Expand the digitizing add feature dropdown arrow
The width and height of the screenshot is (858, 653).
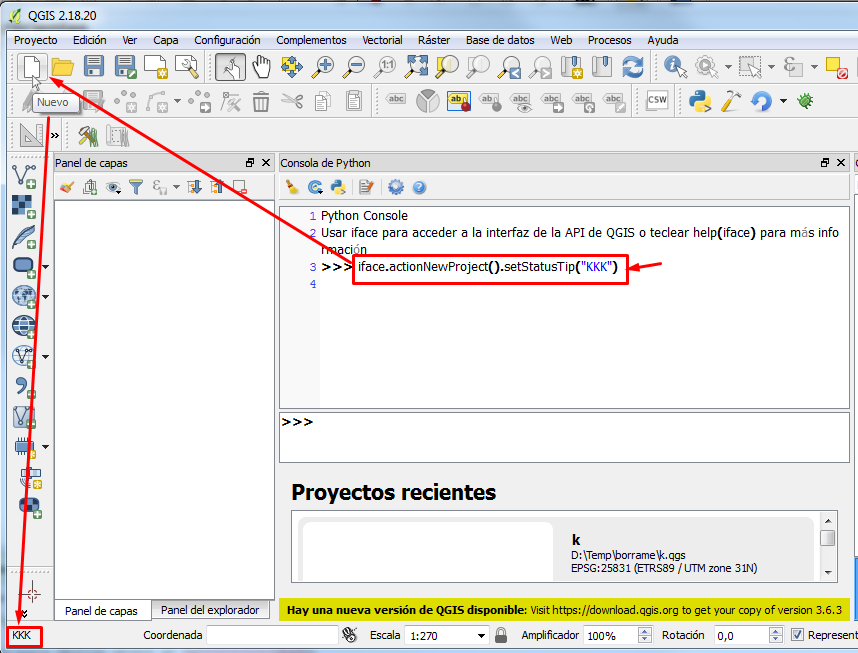click(177, 101)
